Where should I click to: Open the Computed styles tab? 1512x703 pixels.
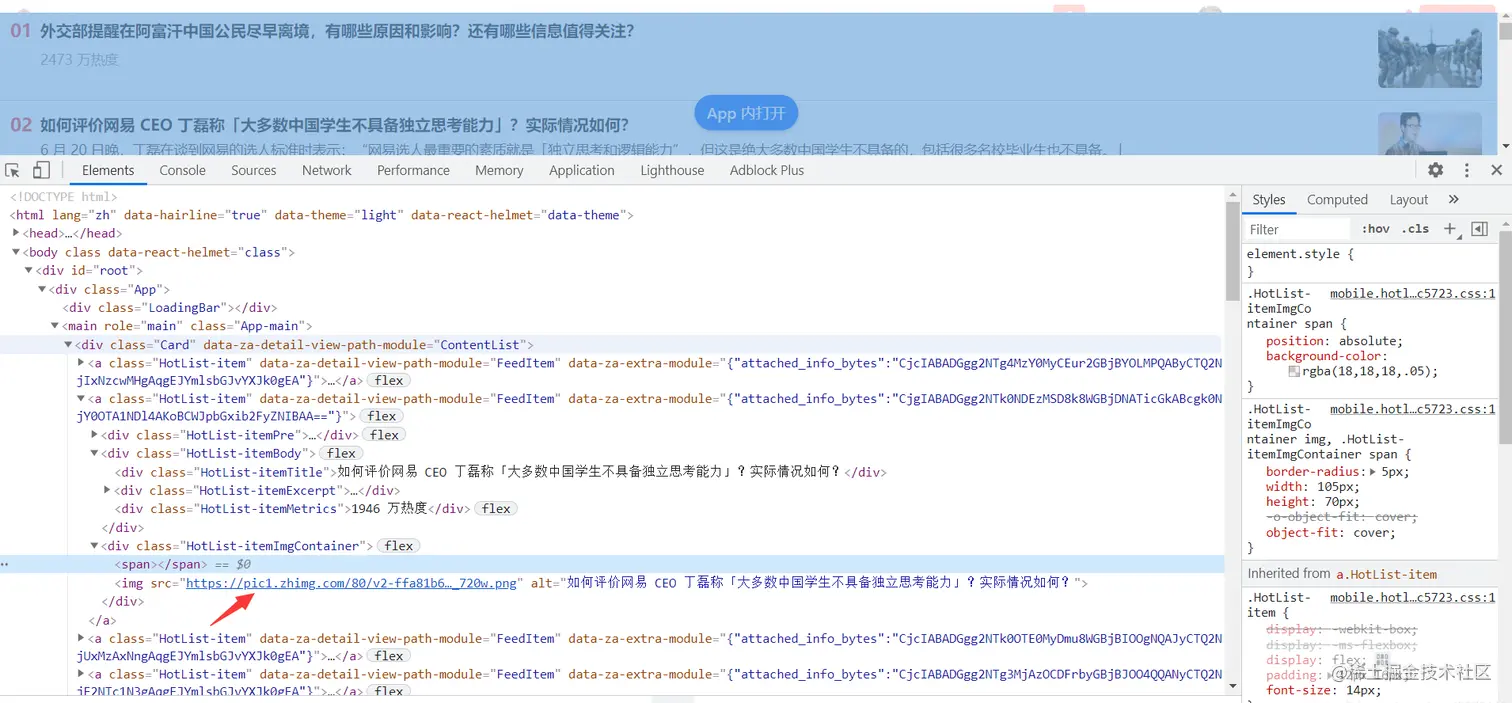1337,199
